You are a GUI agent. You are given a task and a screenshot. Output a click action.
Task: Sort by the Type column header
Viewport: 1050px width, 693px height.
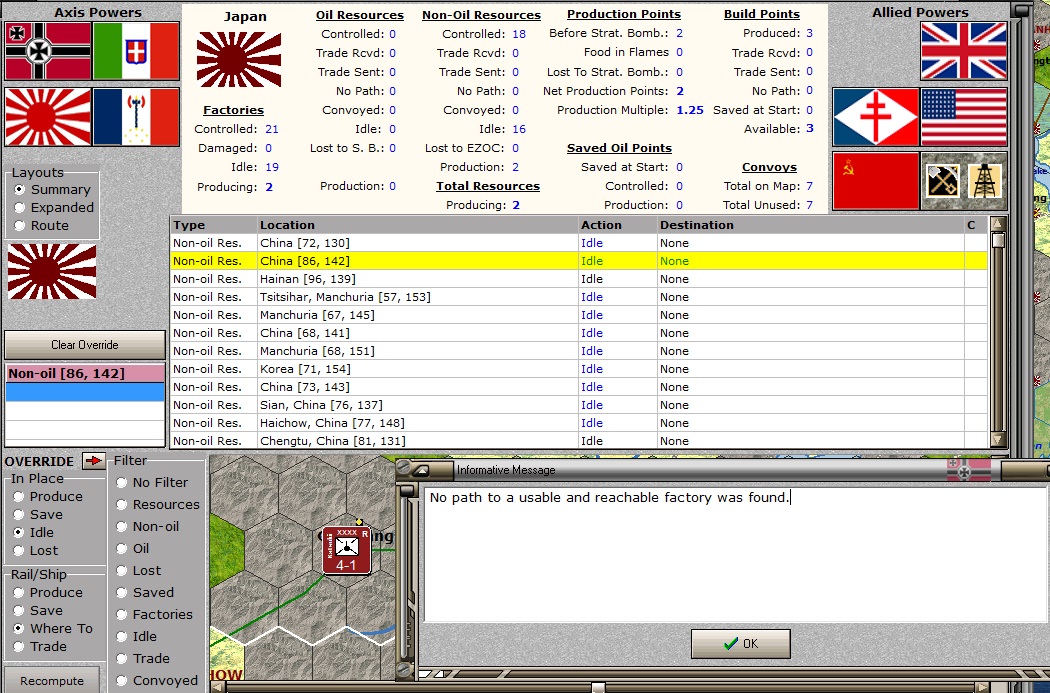click(x=214, y=225)
